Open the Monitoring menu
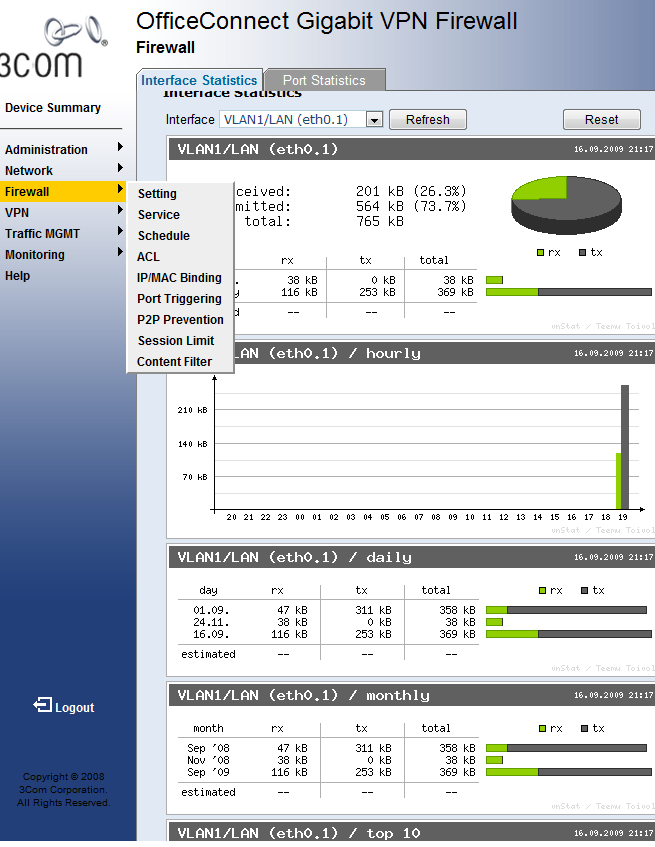Screen dimensions: 655x847 tap(35, 255)
